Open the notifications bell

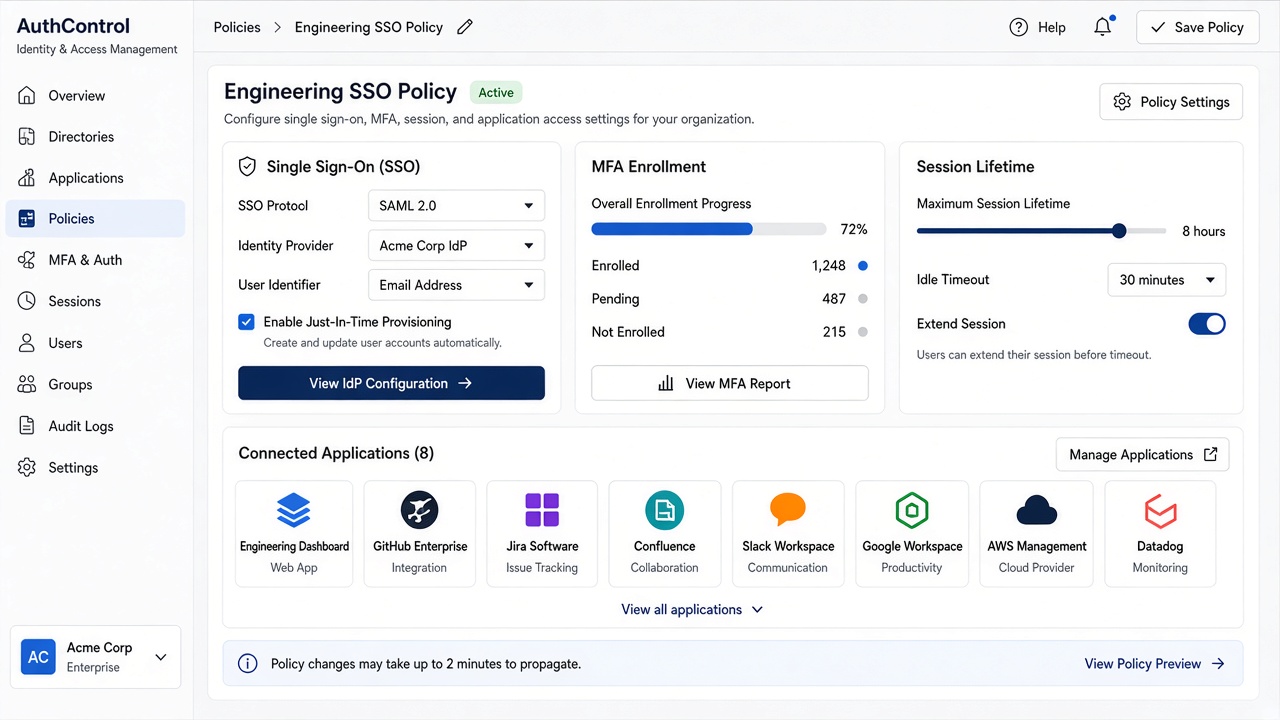coord(1103,27)
